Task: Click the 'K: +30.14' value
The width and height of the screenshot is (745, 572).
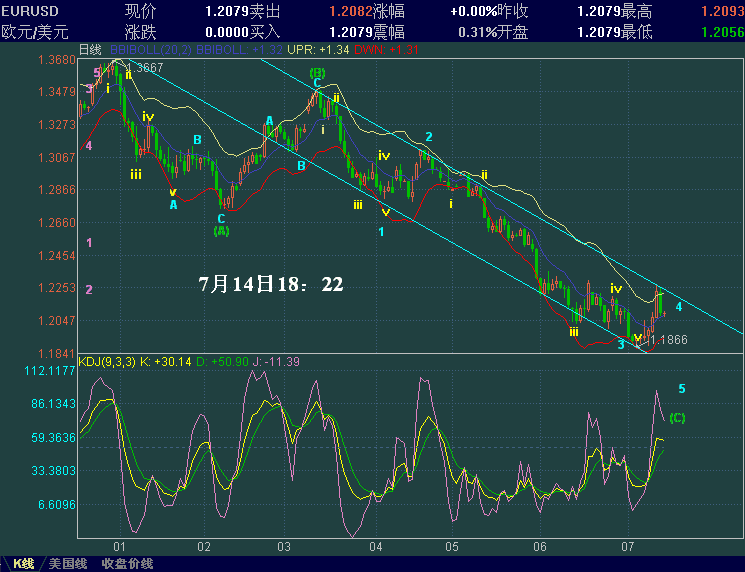Action: (165, 362)
